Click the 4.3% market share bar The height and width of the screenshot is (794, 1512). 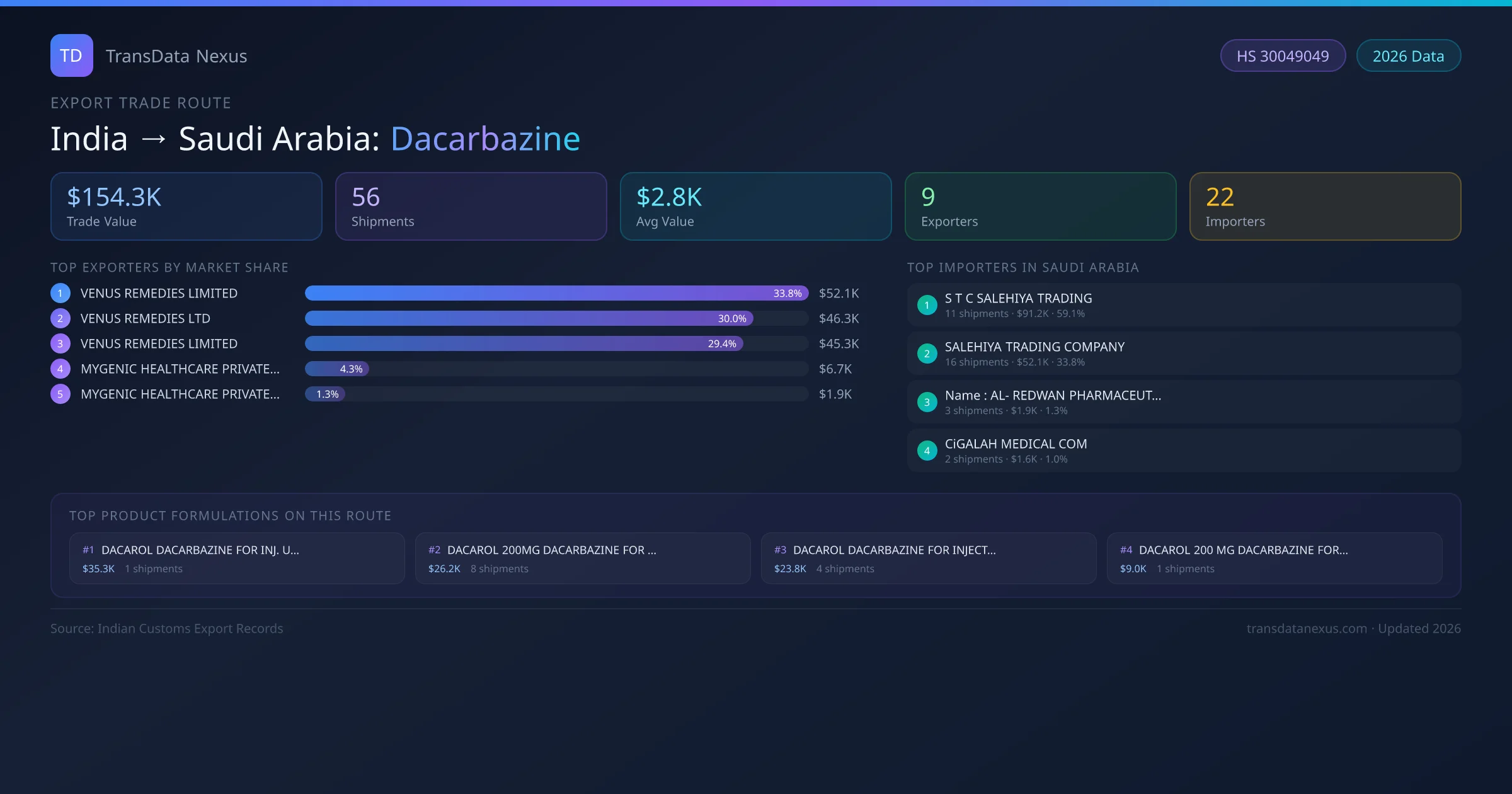337,369
